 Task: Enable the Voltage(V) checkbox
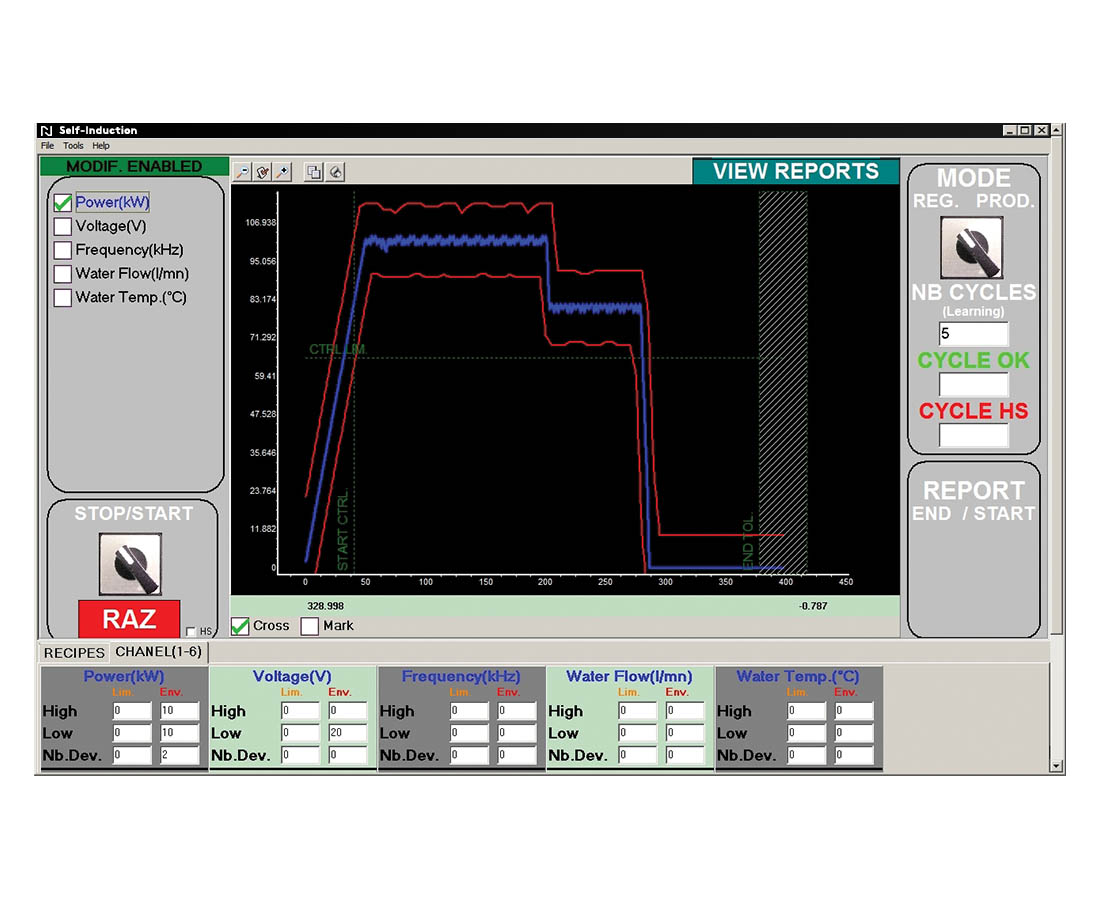[x=62, y=226]
